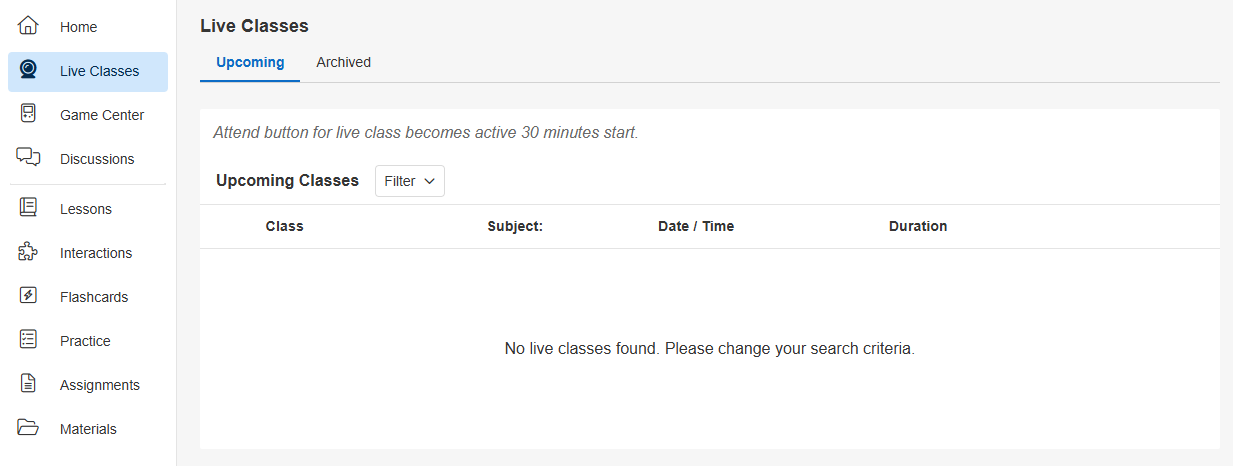The width and height of the screenshot is (1233, 466).
Task: Click the Duration column header
Action: [x=917, y=226]
